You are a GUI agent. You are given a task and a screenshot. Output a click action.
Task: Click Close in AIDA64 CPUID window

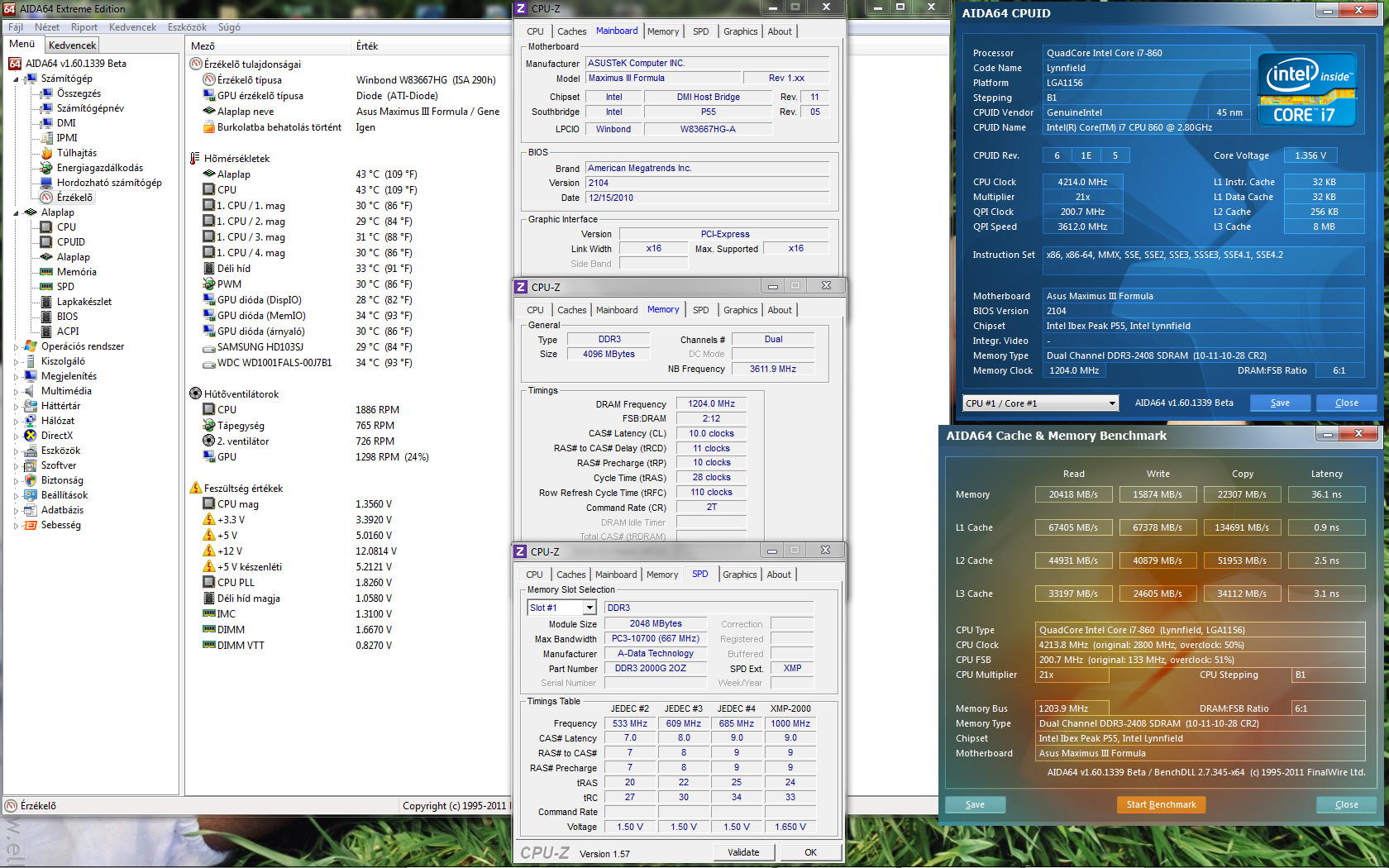click(x=1346, y=403)
